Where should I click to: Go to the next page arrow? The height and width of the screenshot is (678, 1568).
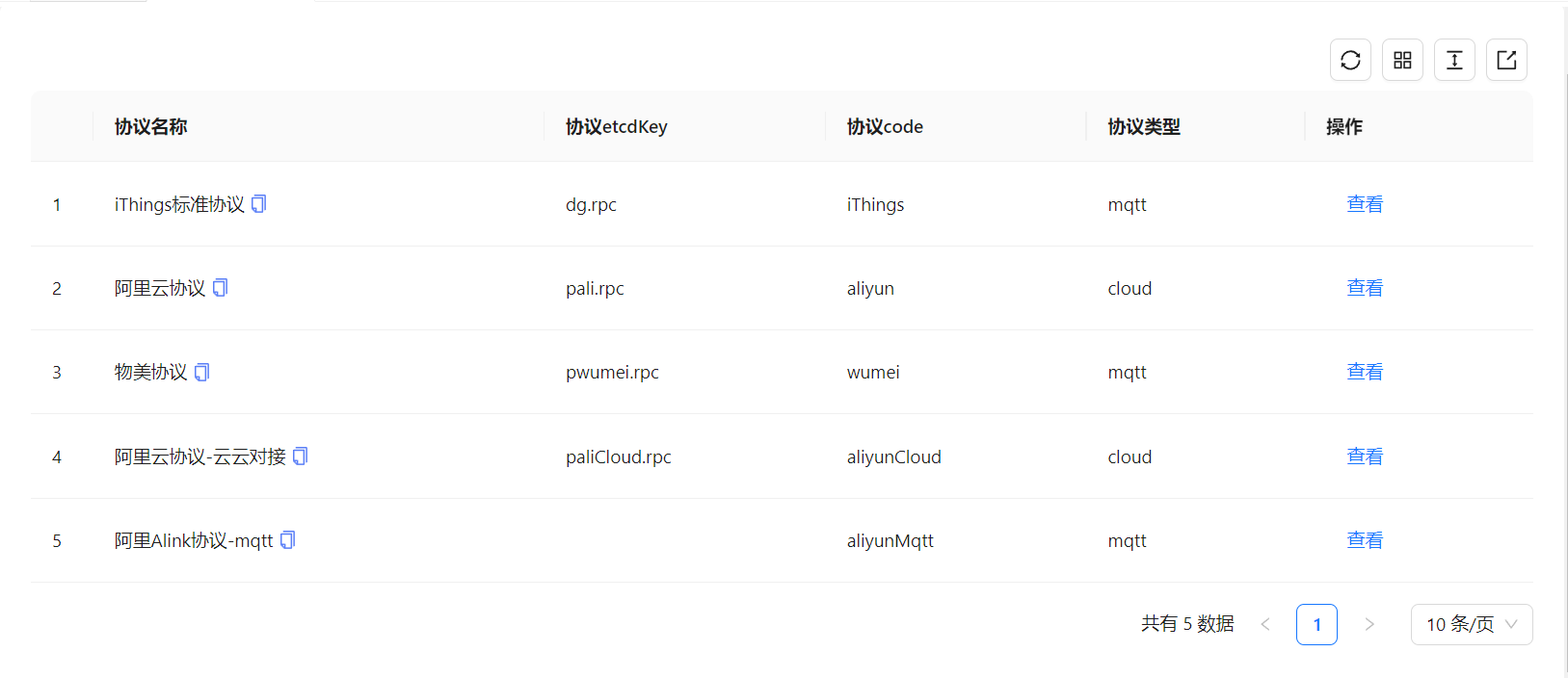tap(1369, 624)
